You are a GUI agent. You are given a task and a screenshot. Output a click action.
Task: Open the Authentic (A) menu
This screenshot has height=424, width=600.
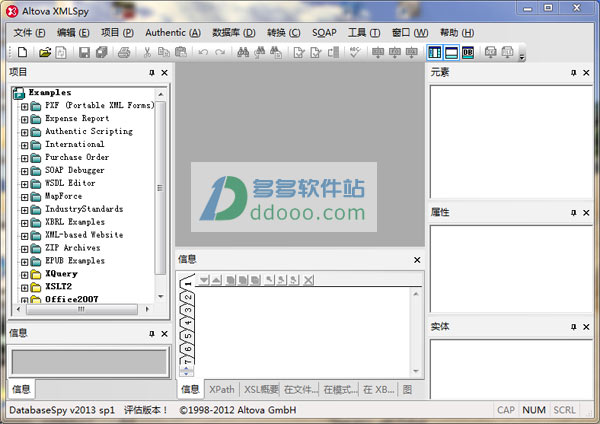[173, 33]
